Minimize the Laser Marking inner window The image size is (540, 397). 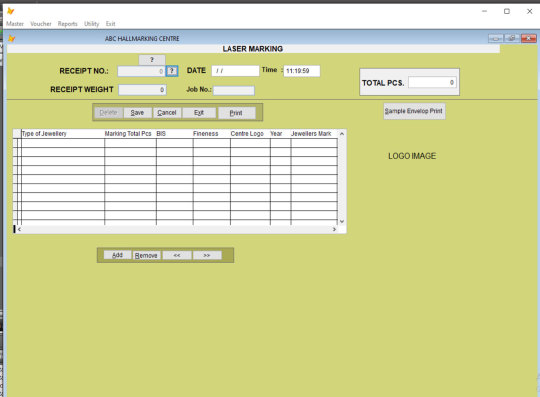[496, 38]
